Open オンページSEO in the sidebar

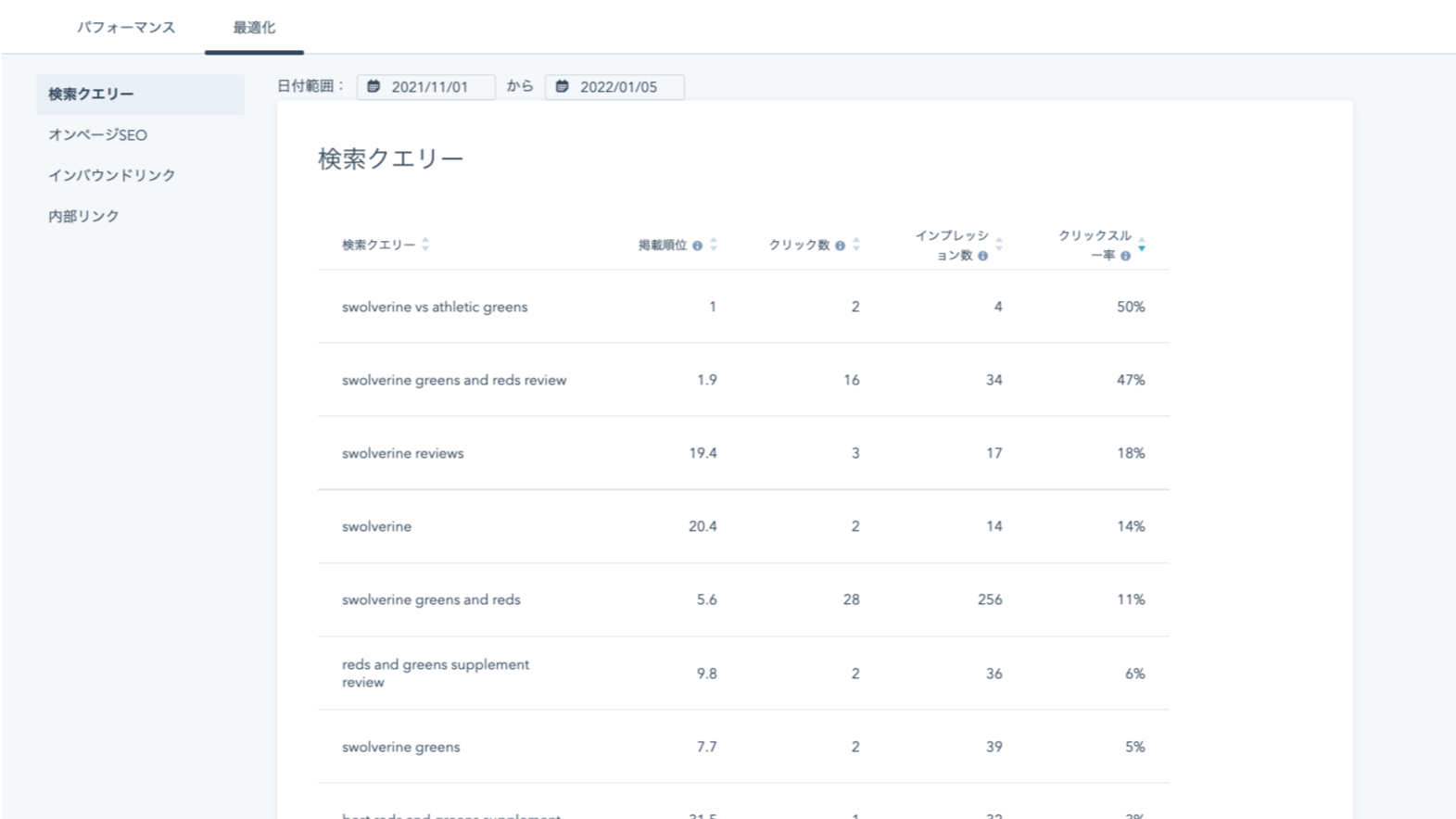(97, 135)
